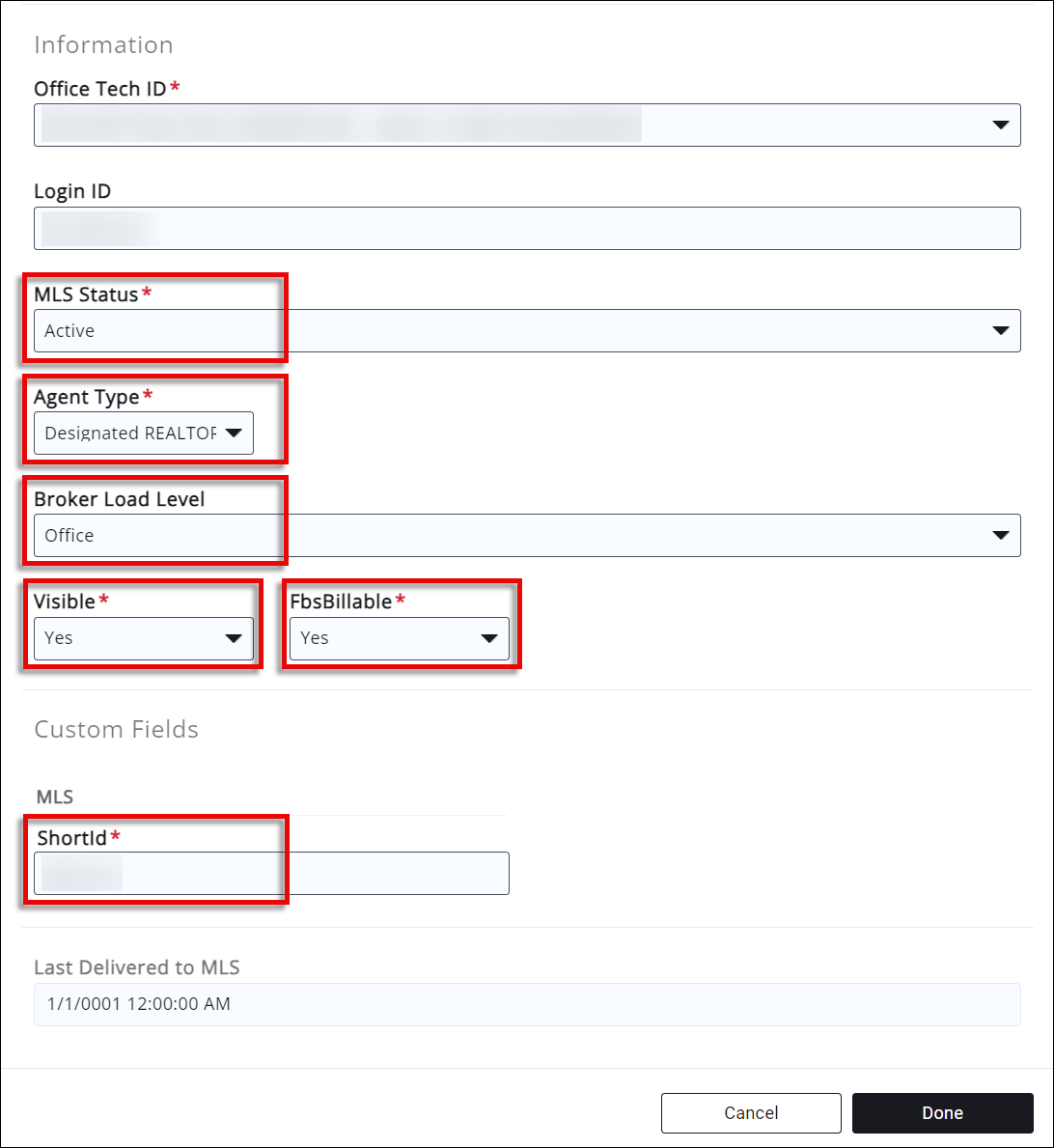The height and width of the screenshot is (1148, 1054).
Task: Expand the Broker Load Level dropdown
Action: point(526,536)
